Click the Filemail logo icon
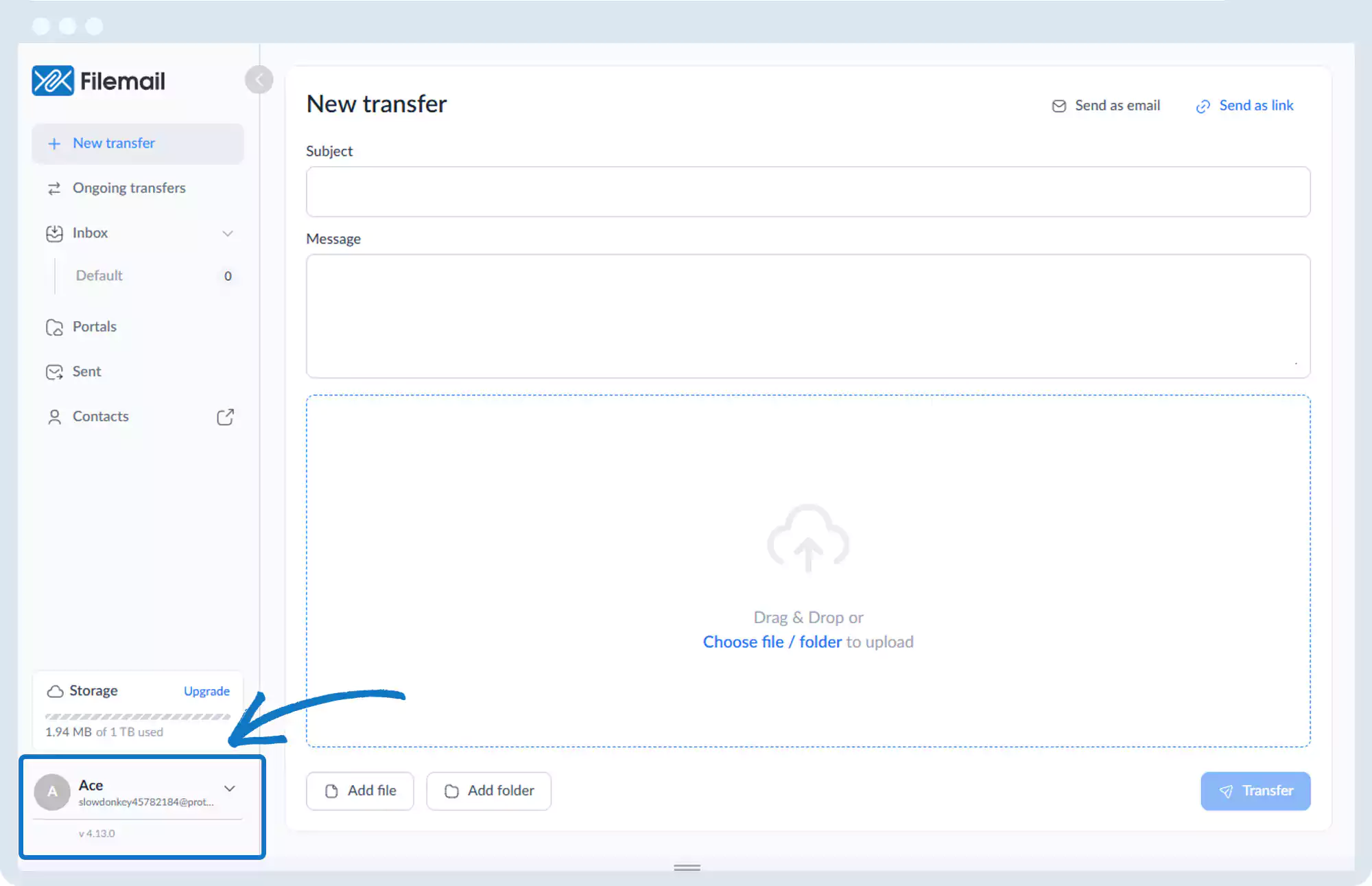This screenshot has width=1372, height=886. [53, 81]
